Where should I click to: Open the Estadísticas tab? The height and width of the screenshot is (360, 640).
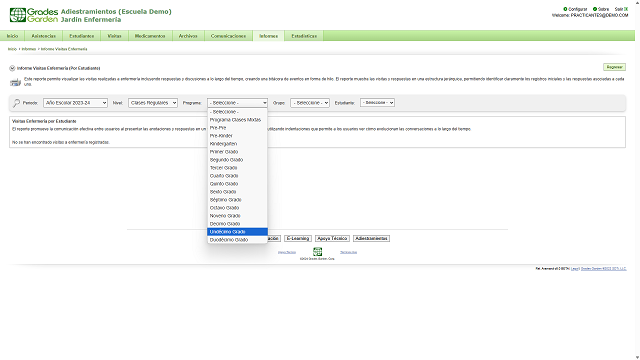click(x=304, y=36)
